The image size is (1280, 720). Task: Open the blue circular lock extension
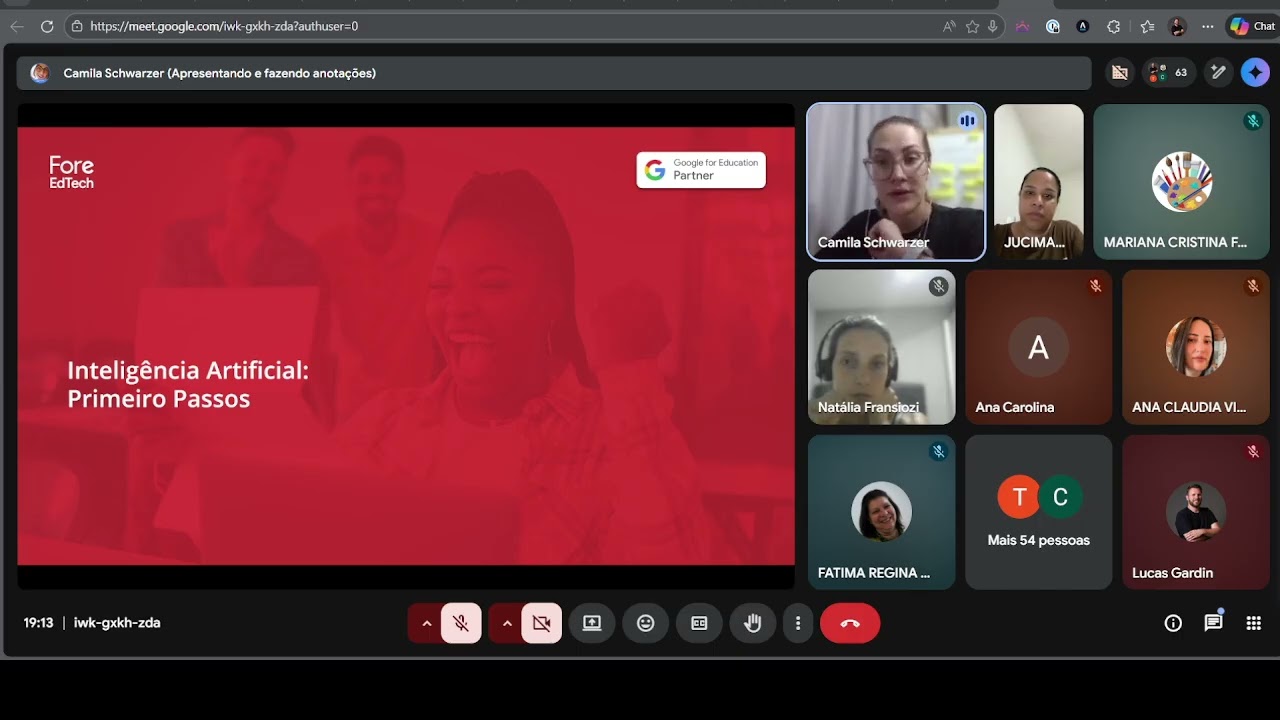tap(1053, 26)
